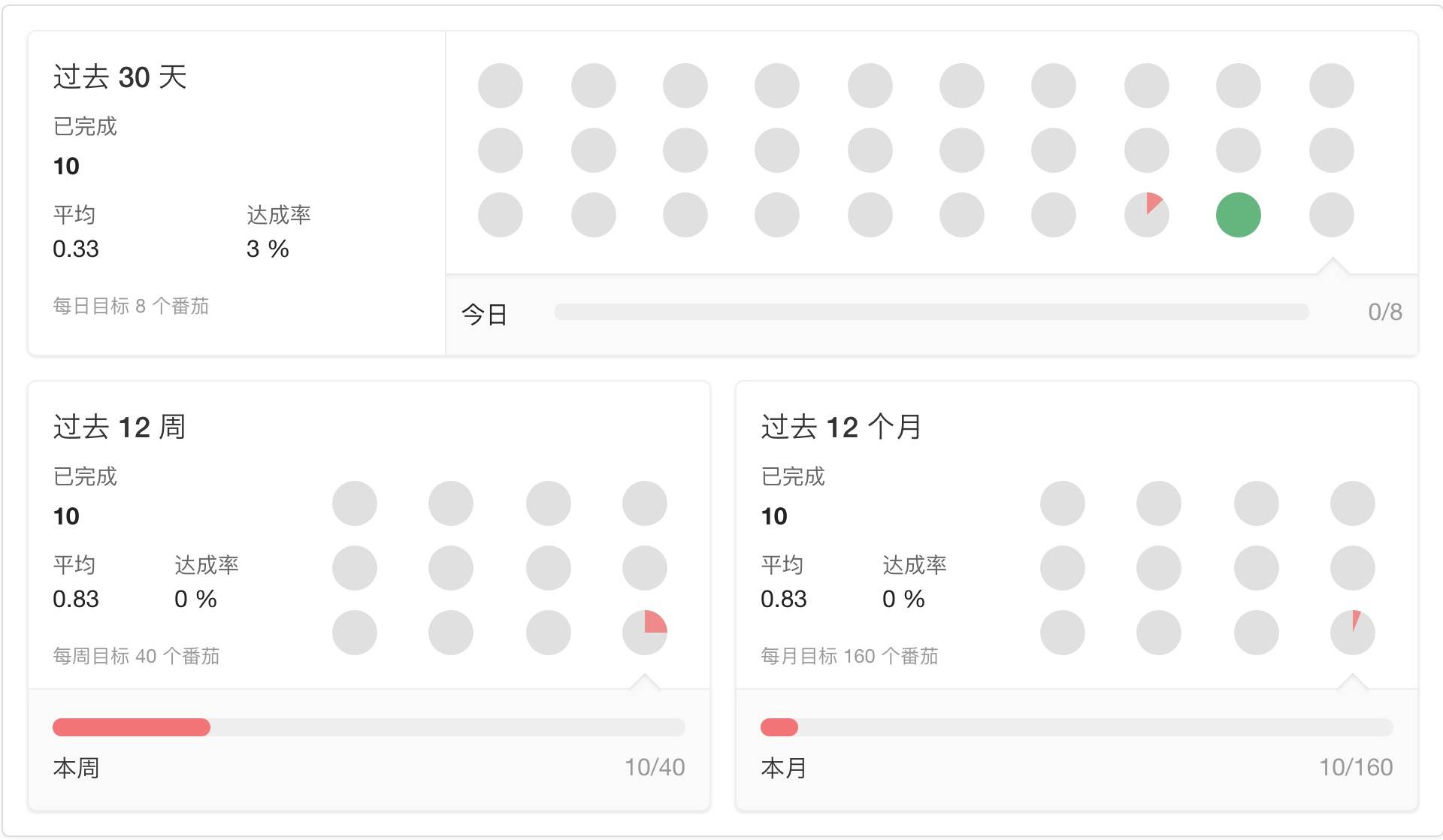Click the 过去 12 个月 heading
This screenshot has height=840, width=1443.
click(x=841, y=427)
